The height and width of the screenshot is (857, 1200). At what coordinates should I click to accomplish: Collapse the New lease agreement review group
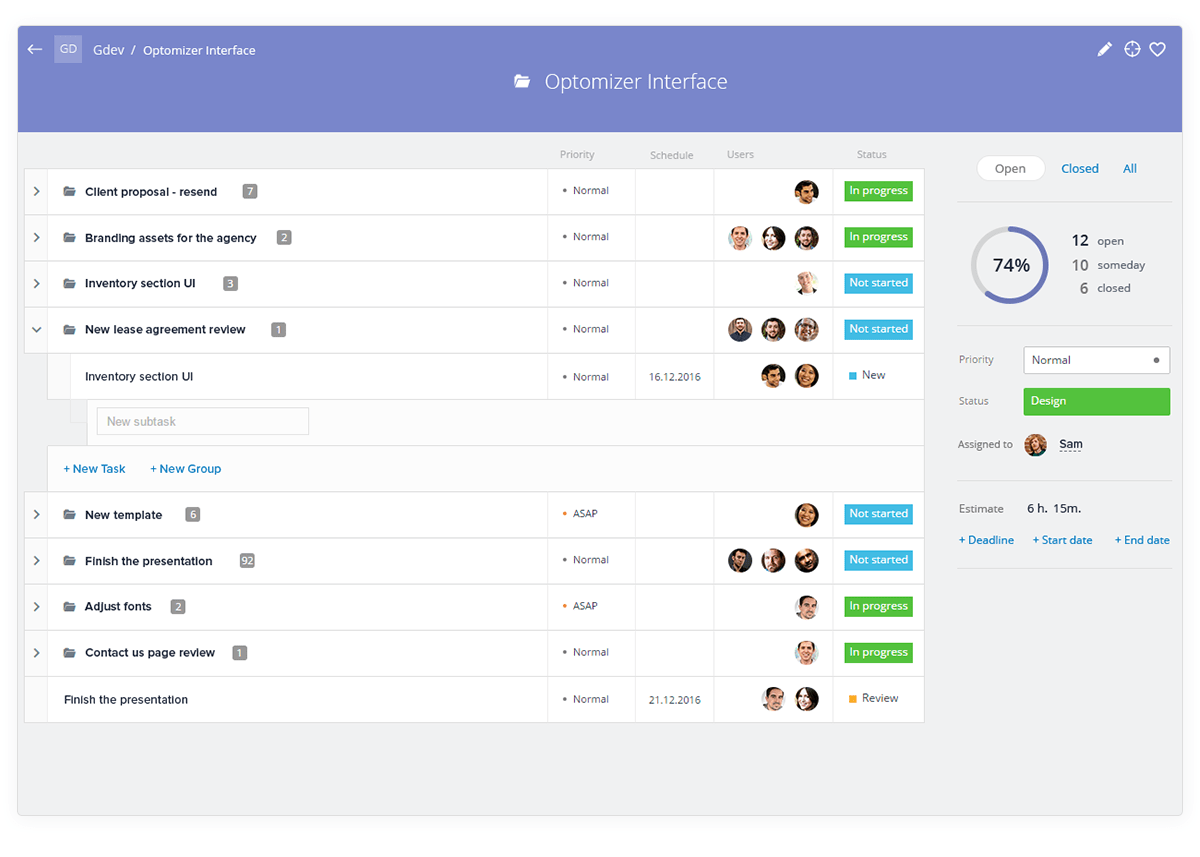(x=36, y=329)
